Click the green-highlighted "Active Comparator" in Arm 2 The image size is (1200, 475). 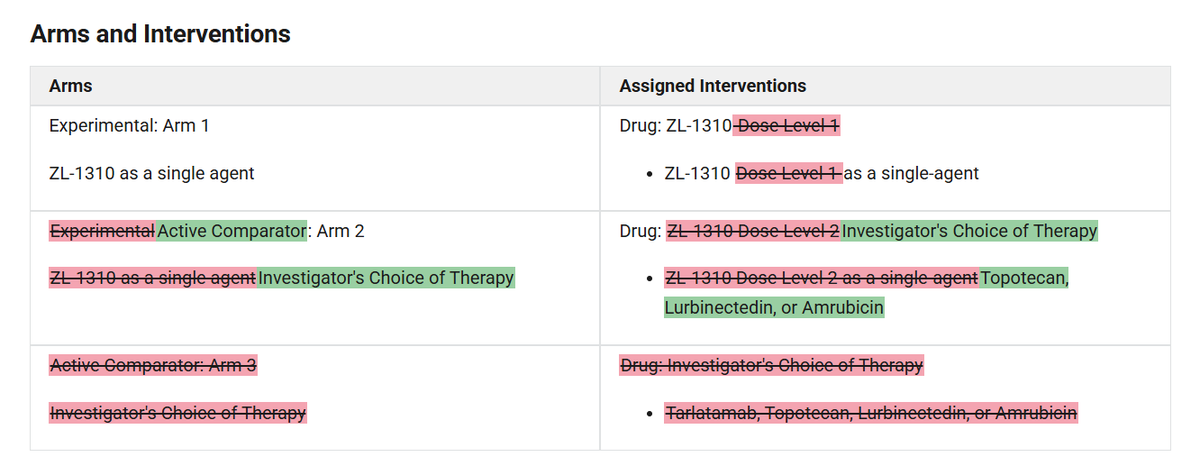click(x=231, y=231)
